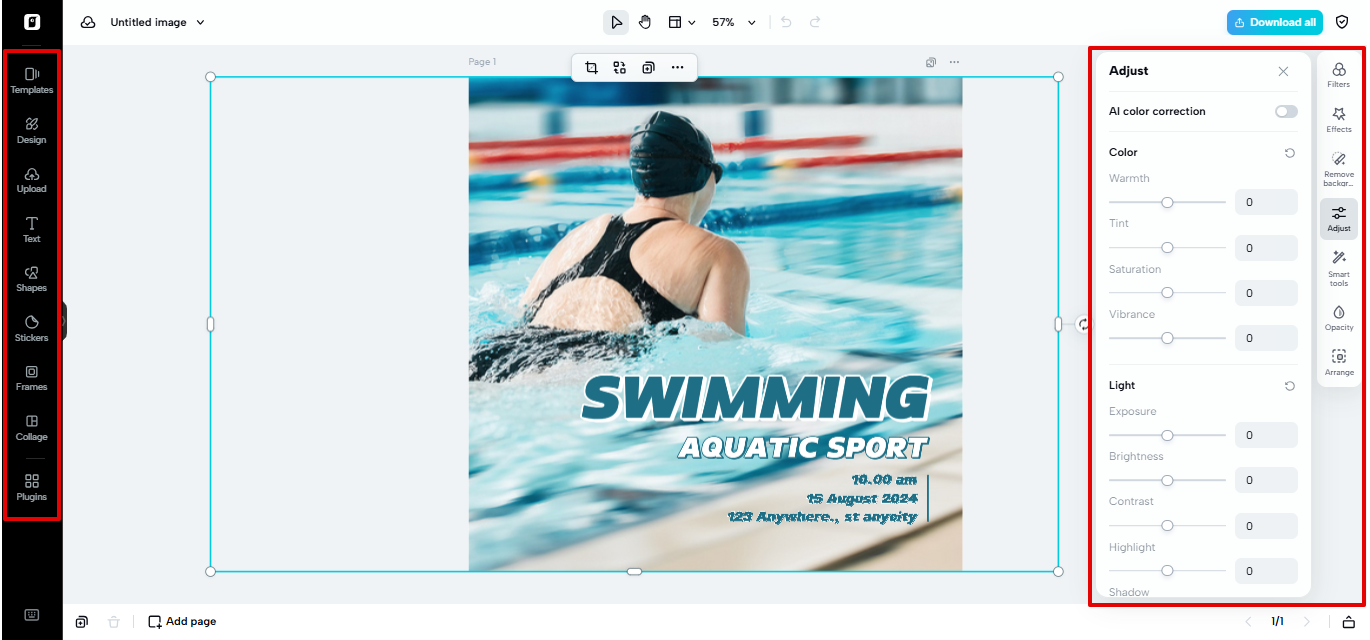The image size is (1370, 640).
Task: Reset the Light adjustments
Action: tap(1290, 386)
